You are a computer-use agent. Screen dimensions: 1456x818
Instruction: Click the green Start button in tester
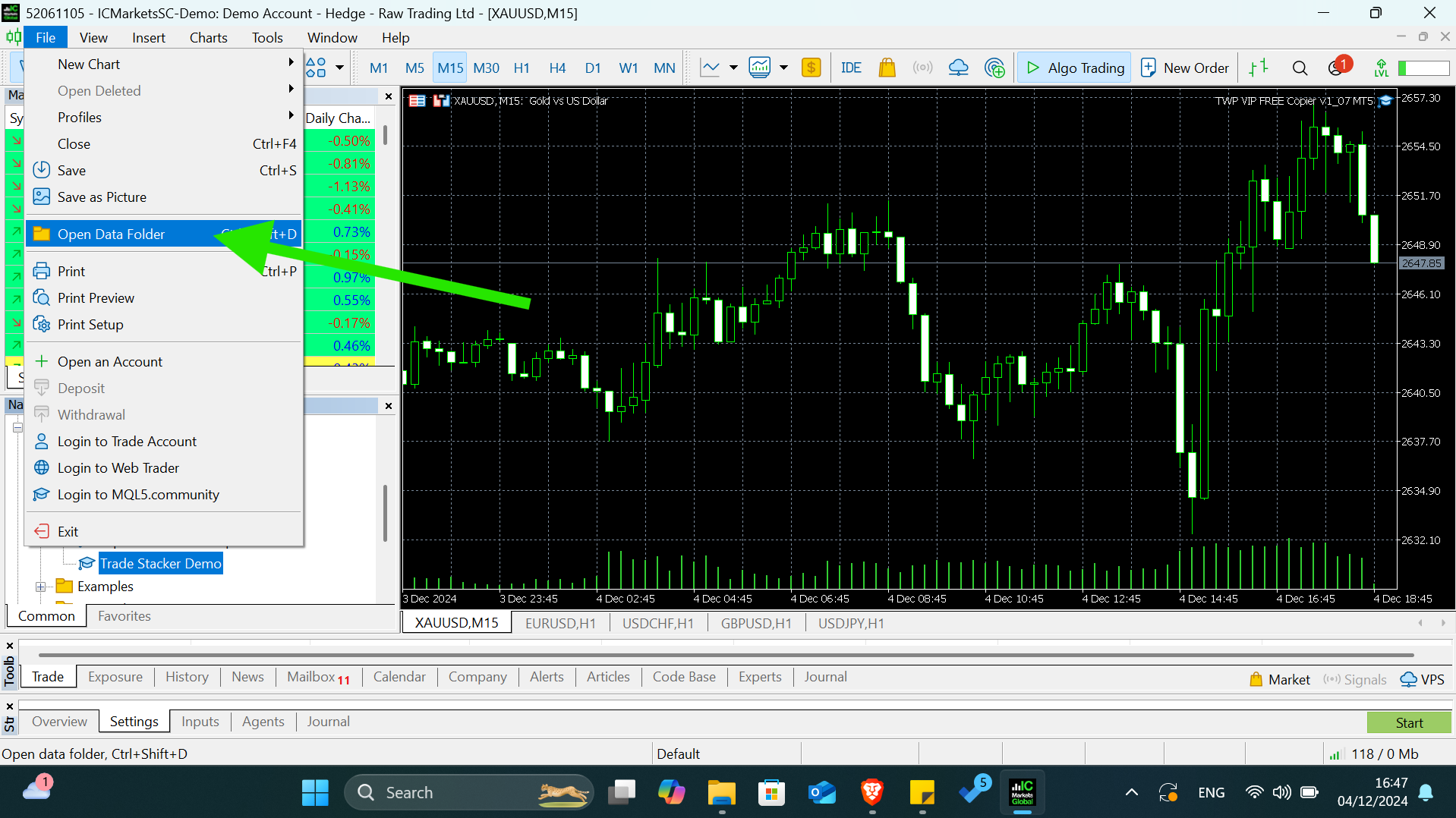(1409, 723)
